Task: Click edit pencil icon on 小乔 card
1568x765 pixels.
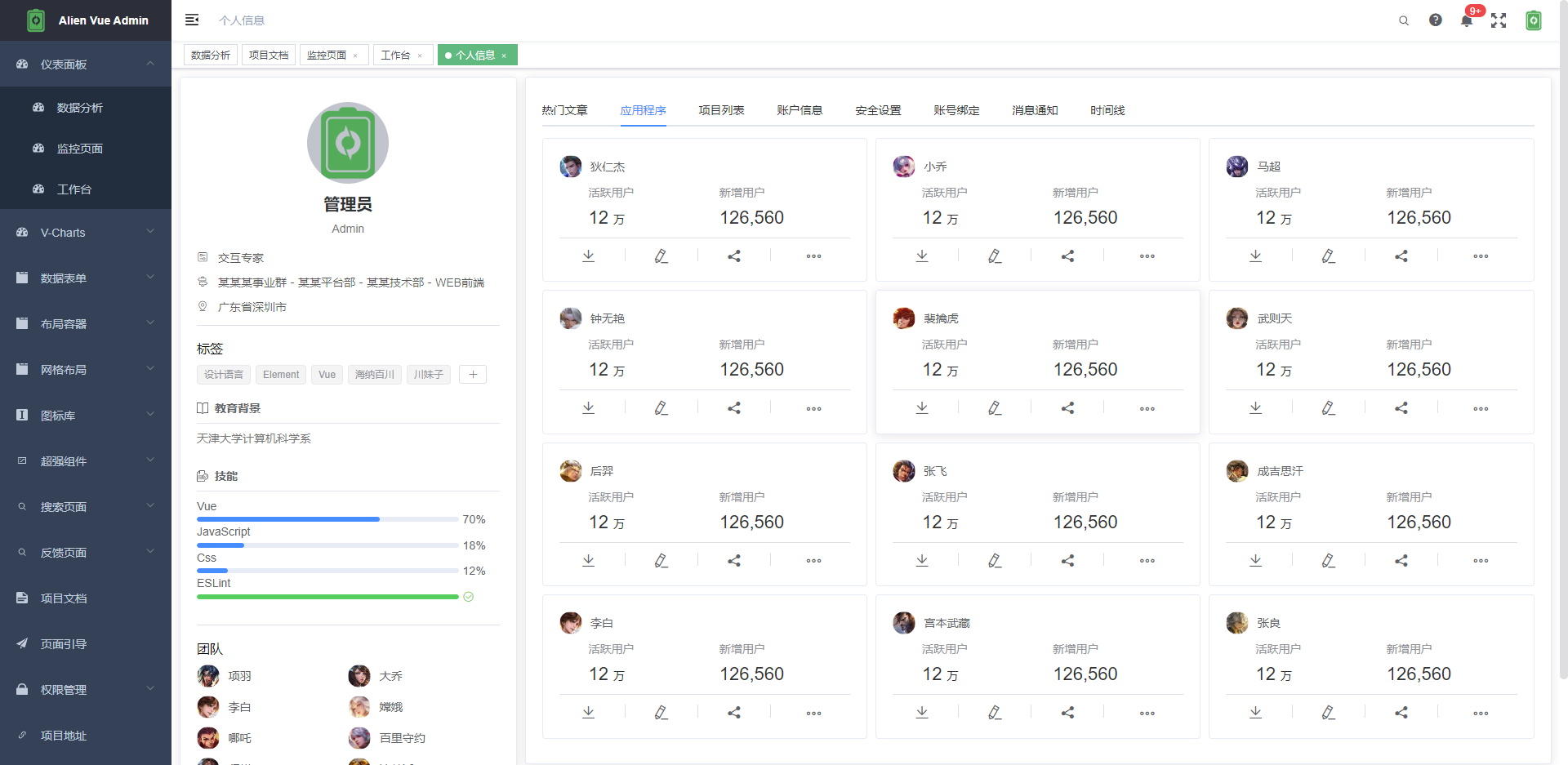Action: click(x=995, y=256)
